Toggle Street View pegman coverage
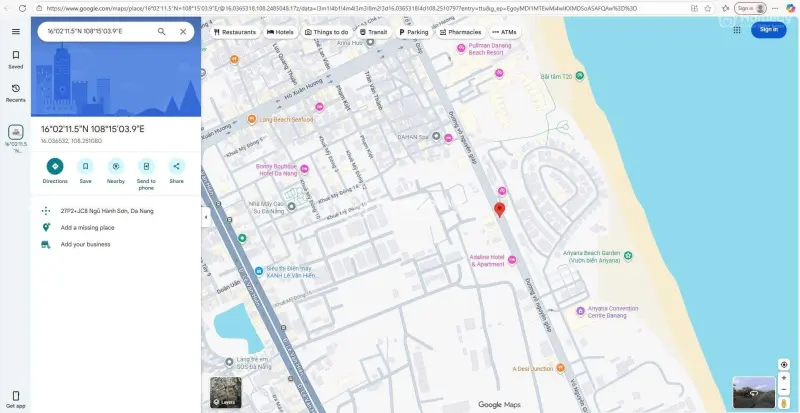The width and height of the screenshot is (800, 413). 783,403
